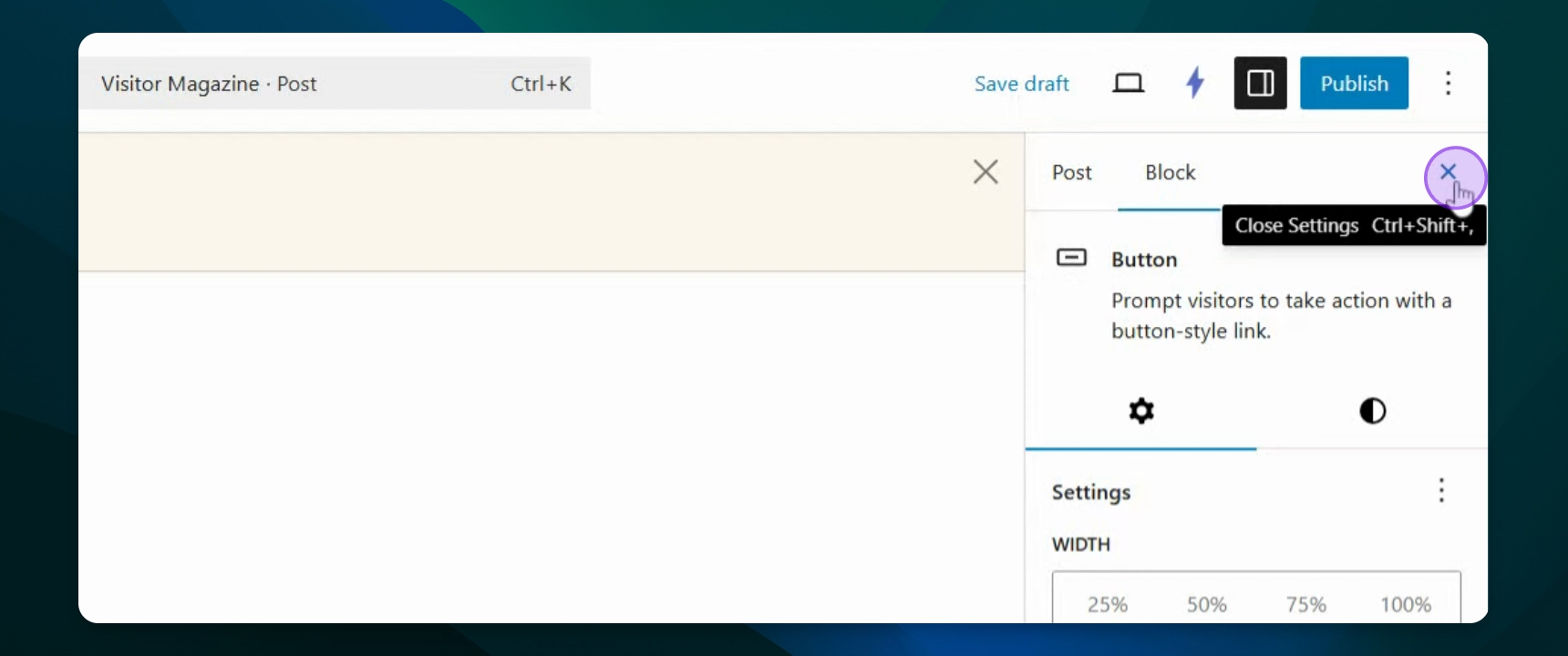The width and height of the screenshot is (1568, 656).
Task: Toggle the settings sidebar panel icon
Action: [1260, 83]
